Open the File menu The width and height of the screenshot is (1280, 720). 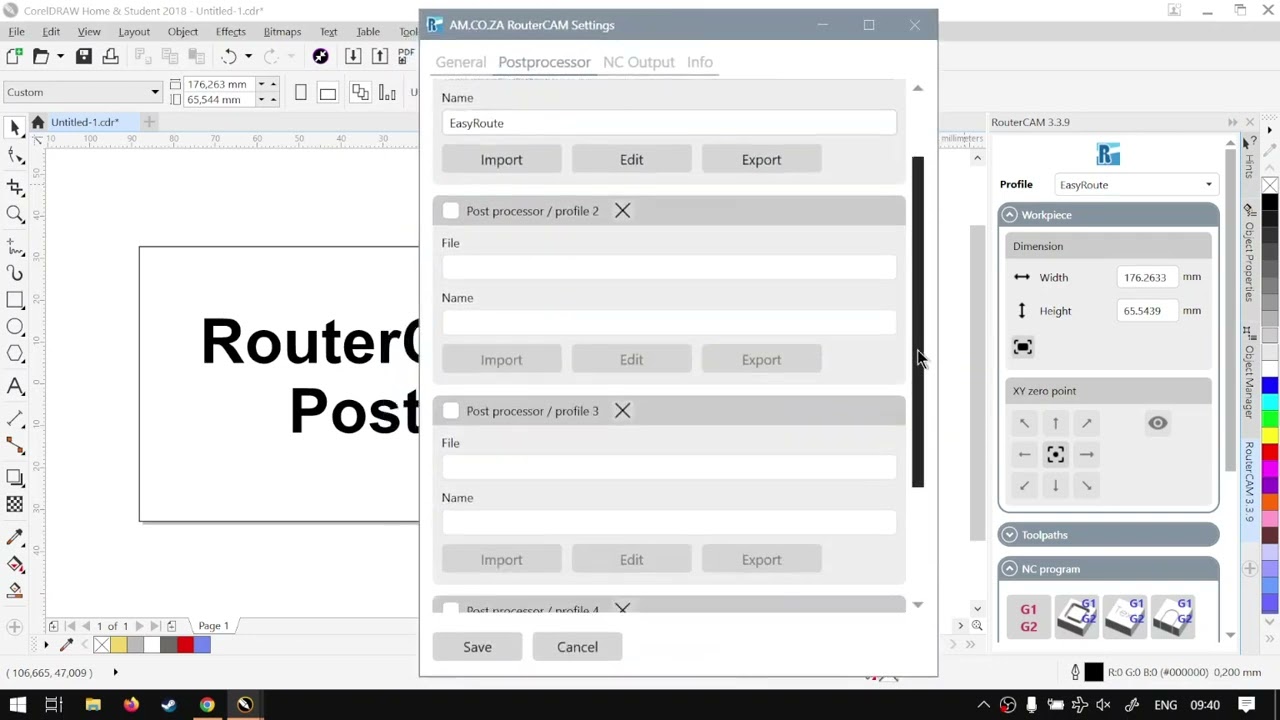coord(17,32)
